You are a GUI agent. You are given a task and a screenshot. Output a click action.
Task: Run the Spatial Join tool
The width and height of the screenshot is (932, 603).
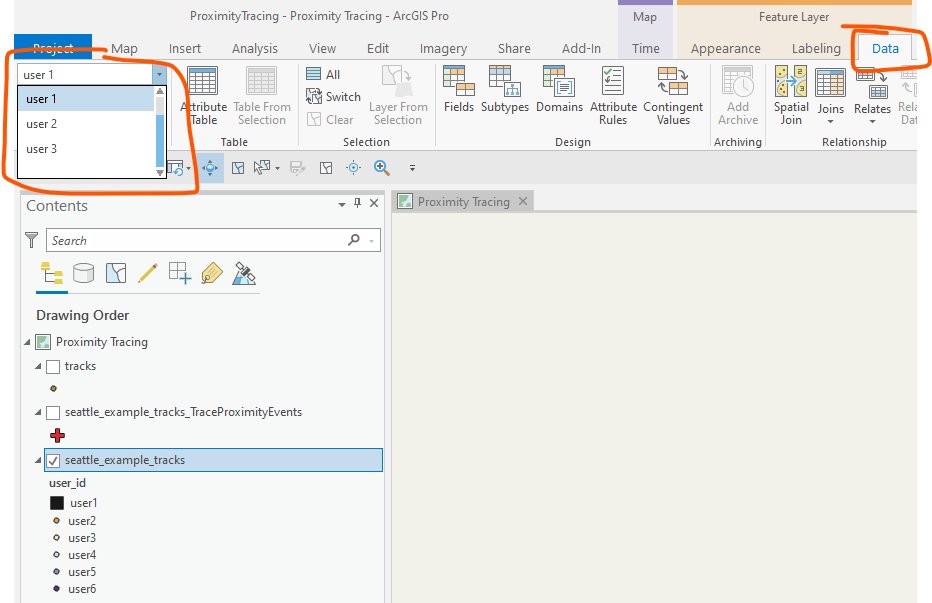[x=791, y=96]
